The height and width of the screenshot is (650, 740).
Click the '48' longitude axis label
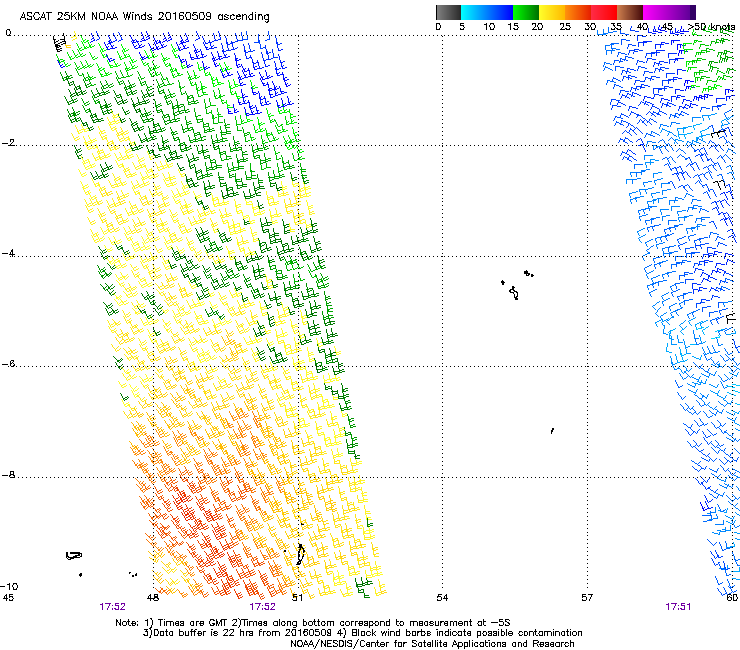(152, 598)
